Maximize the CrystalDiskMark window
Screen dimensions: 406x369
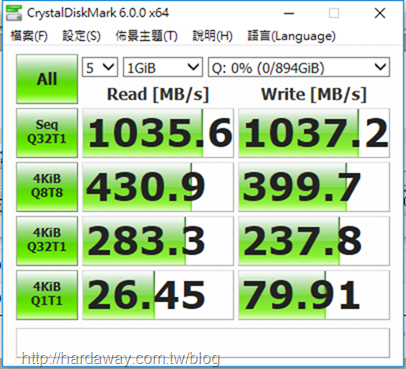334,13
